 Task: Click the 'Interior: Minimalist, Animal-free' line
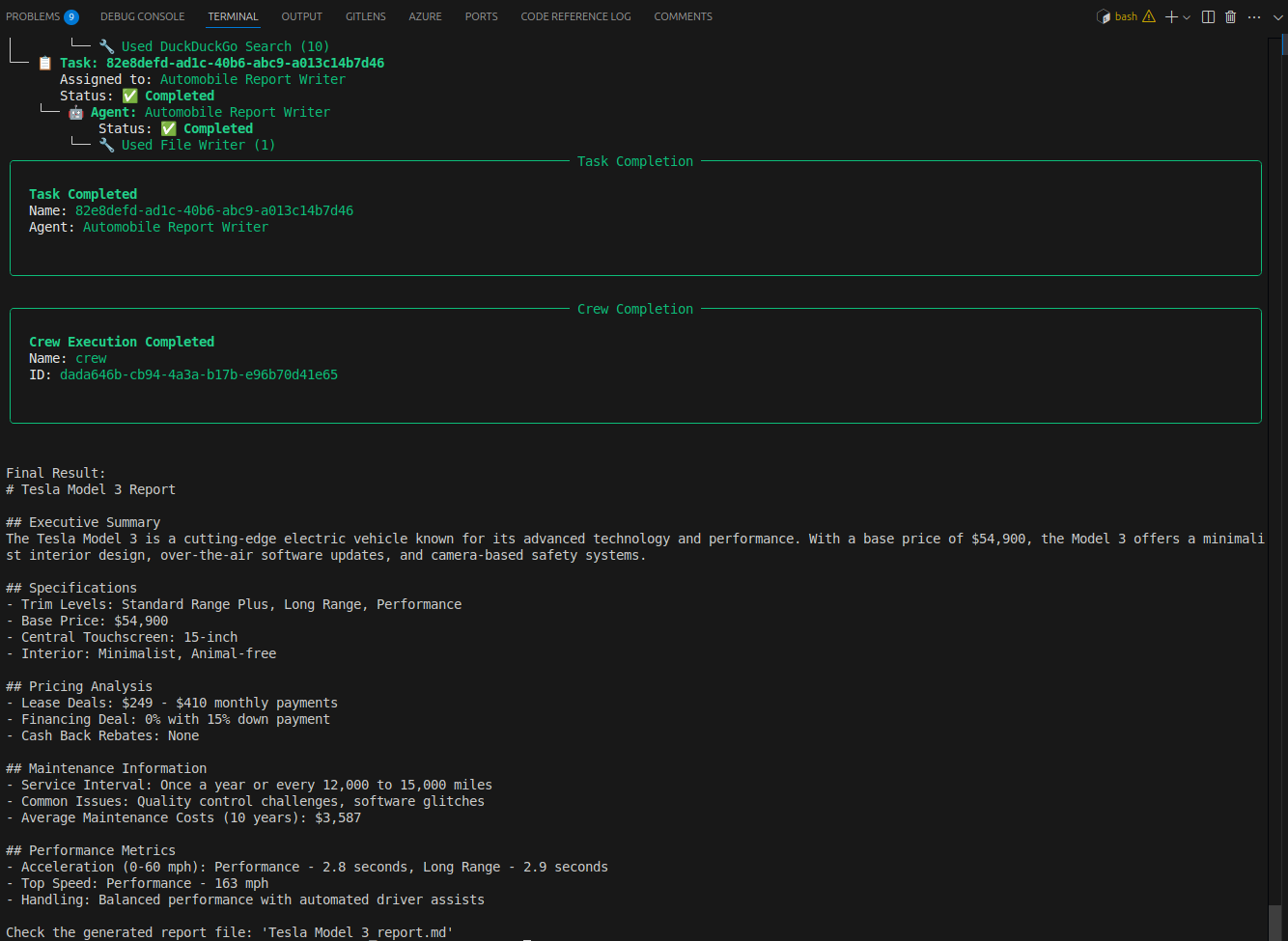point(141,653)
